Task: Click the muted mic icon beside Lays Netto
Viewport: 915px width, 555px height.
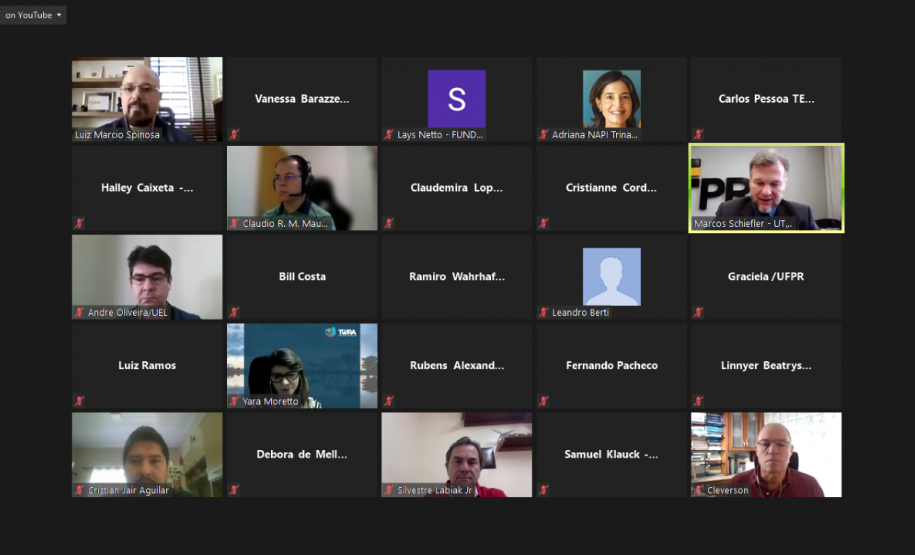Action: pyautogui.click(x=389, y=134)
